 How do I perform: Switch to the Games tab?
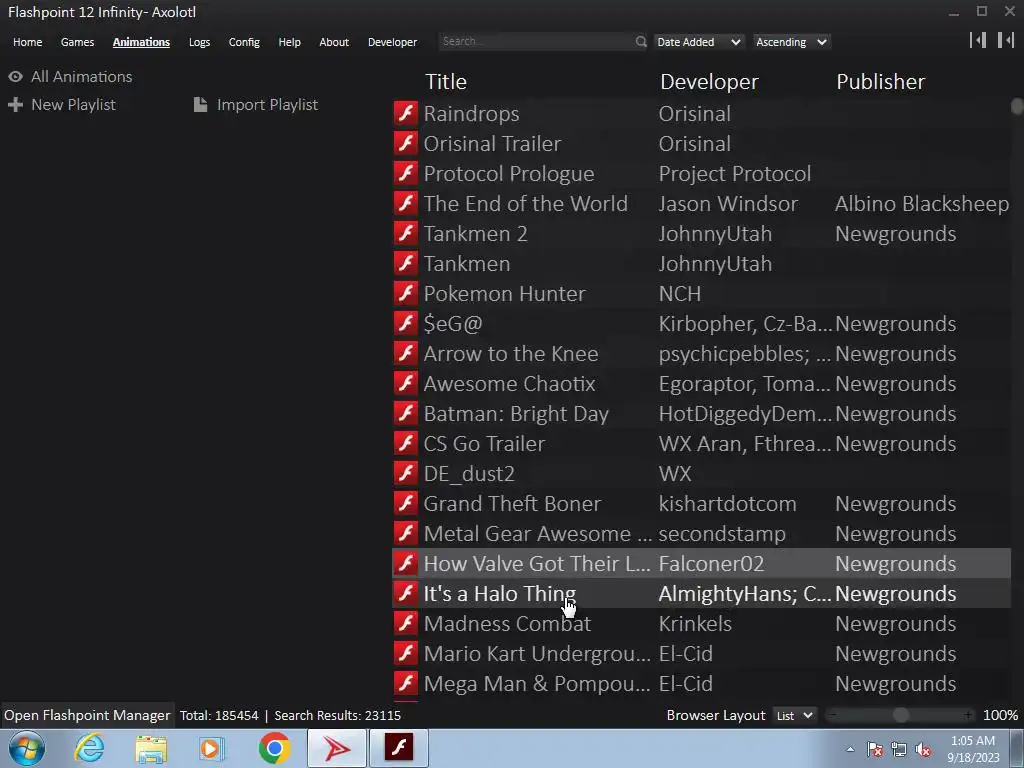77,42
